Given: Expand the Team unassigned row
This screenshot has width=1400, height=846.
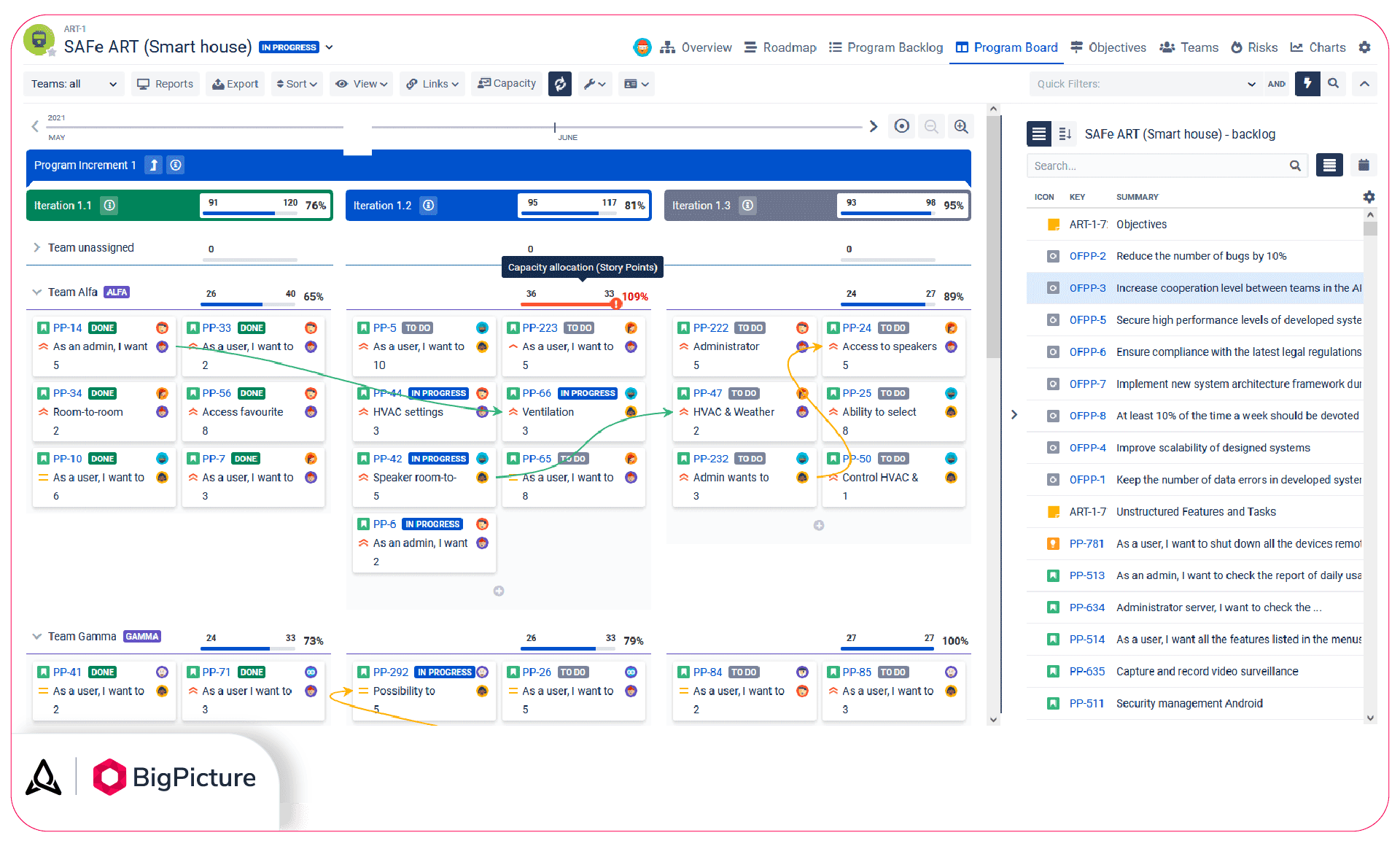Looking at the screenshot, I should click(36, 248).
